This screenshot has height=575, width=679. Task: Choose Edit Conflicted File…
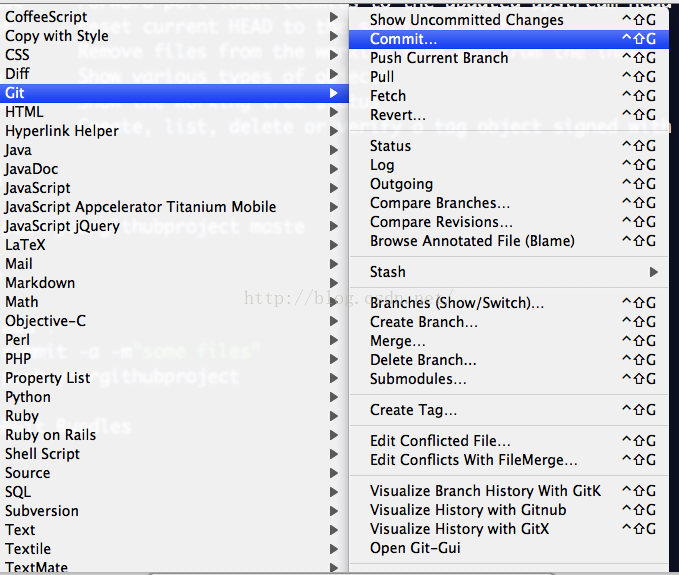coord(509,441)
